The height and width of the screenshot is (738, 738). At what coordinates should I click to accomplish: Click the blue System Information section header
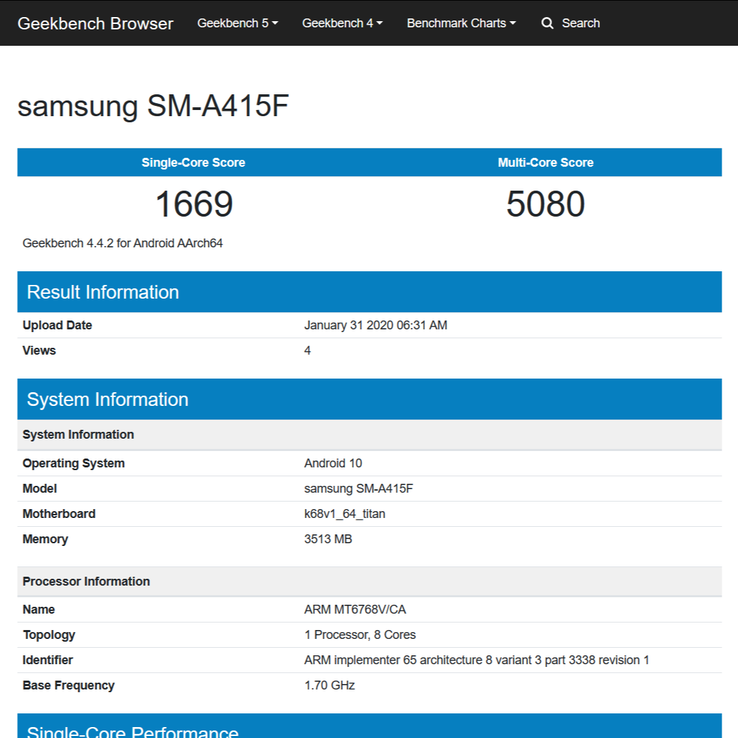pos(107,399)
